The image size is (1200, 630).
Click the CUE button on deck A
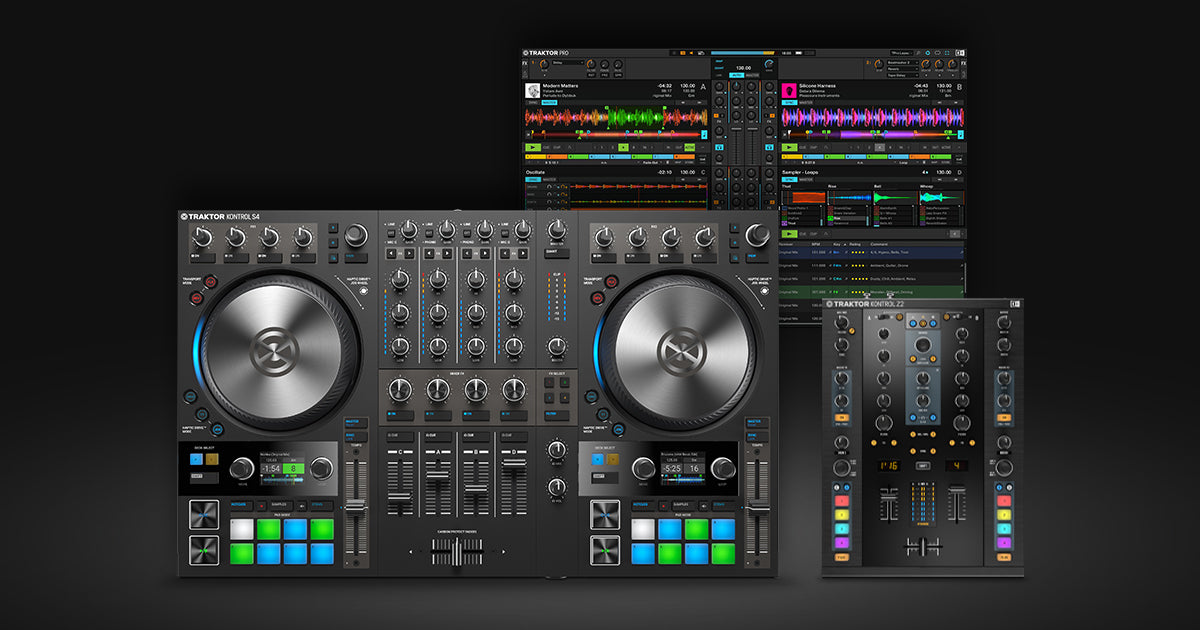click(546, 147)
